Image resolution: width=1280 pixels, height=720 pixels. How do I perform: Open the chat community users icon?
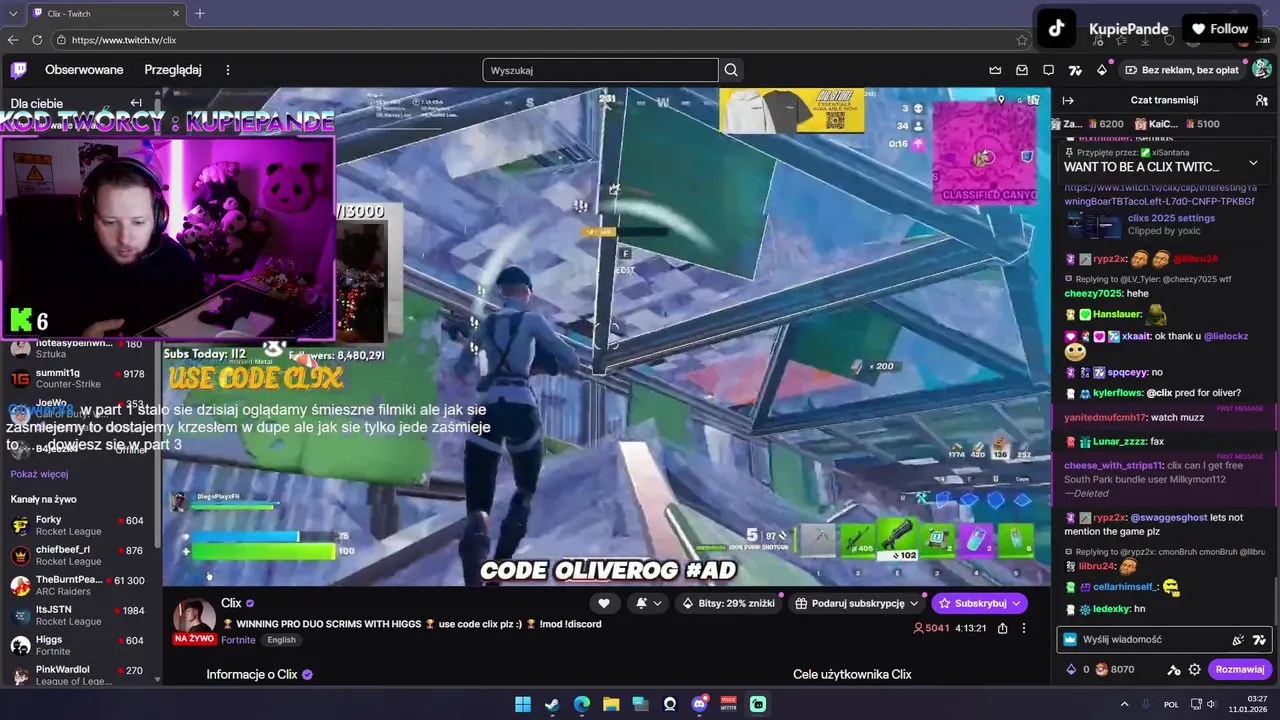click(x=1262, y=100)
